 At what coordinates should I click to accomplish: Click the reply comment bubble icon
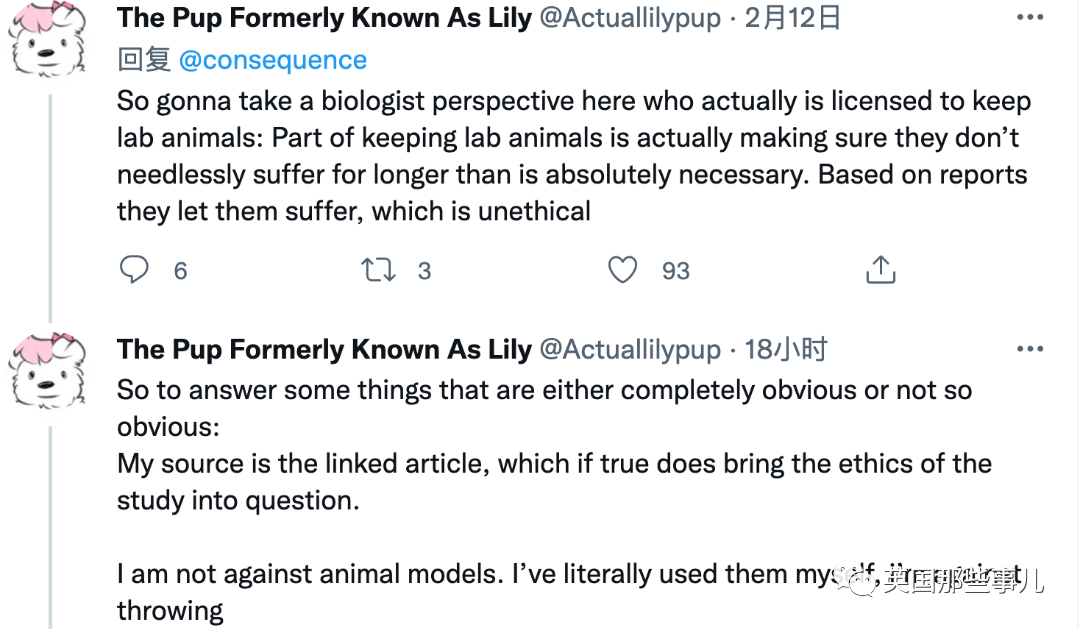pos(134,270)
